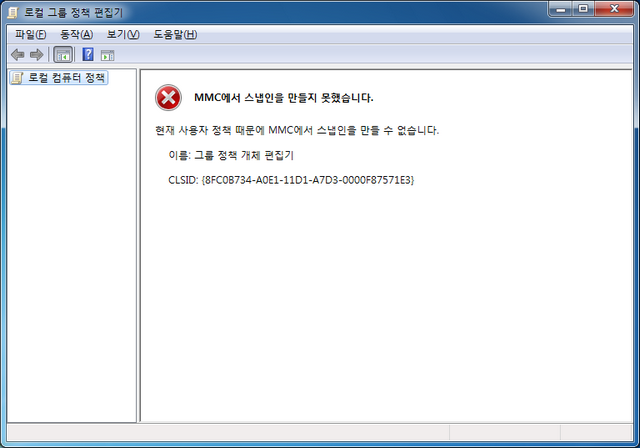
Task: Toggle the show/hide action pane icon
Action: 107,55
